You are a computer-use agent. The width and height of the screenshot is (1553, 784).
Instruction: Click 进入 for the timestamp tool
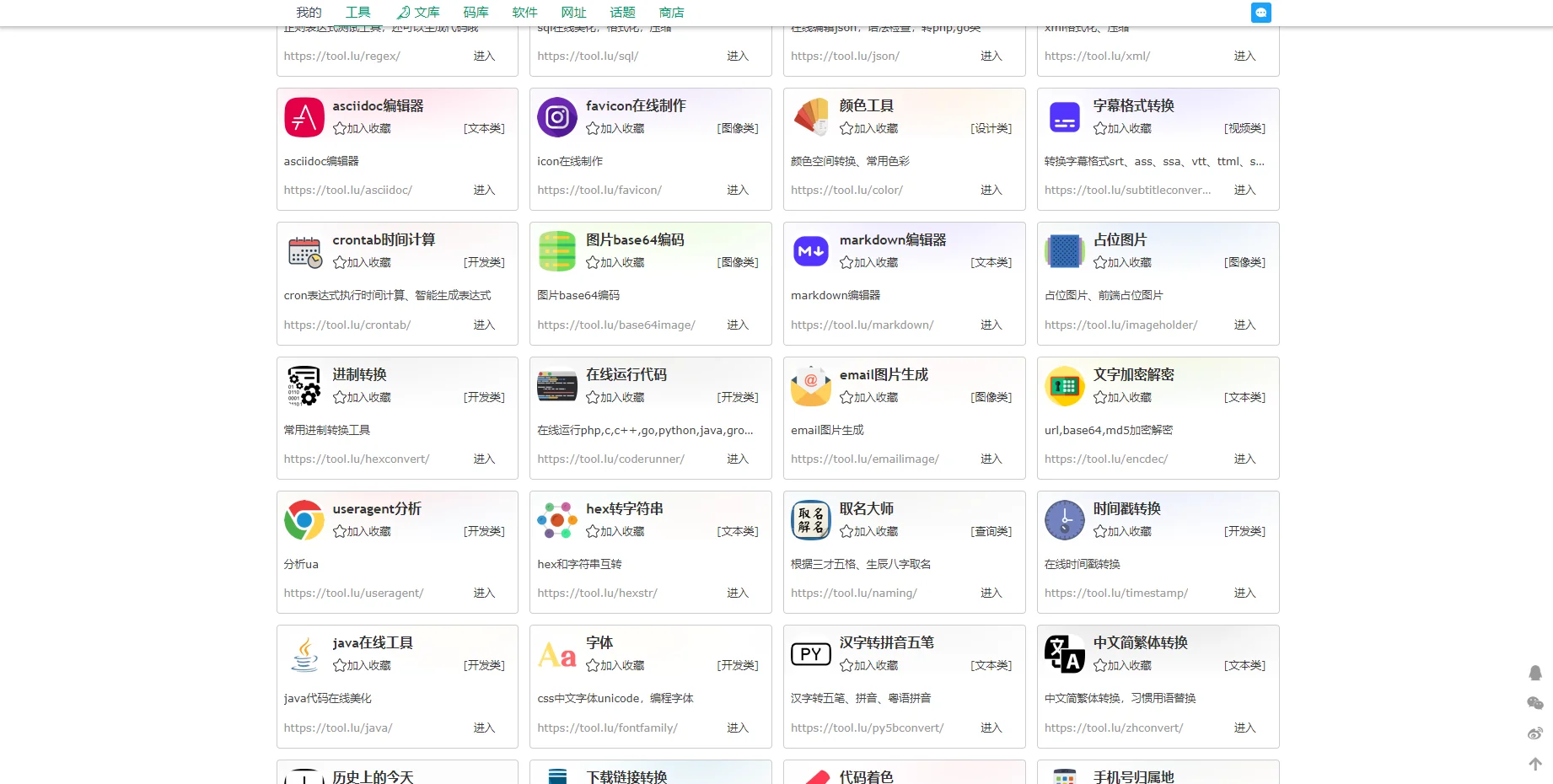[x=1245, y=593]
